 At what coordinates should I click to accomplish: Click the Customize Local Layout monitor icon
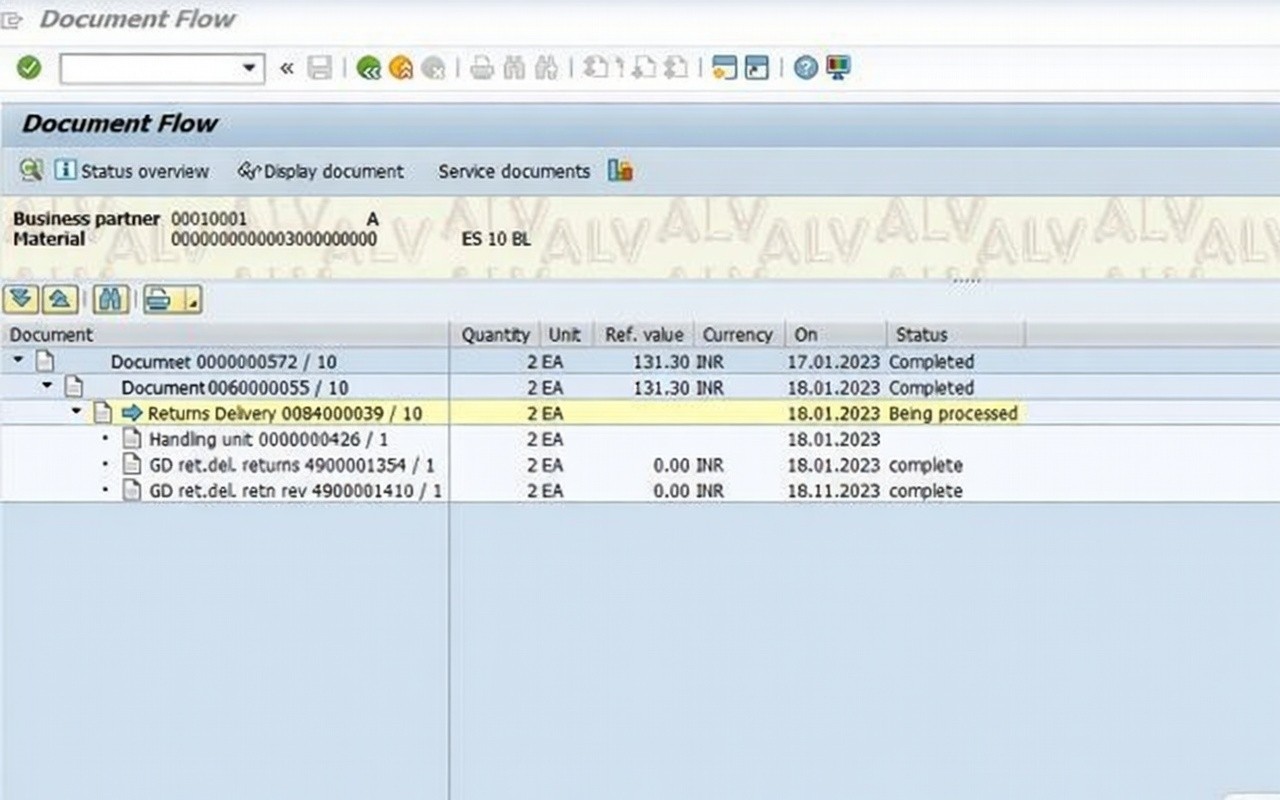tap(837, 68)
